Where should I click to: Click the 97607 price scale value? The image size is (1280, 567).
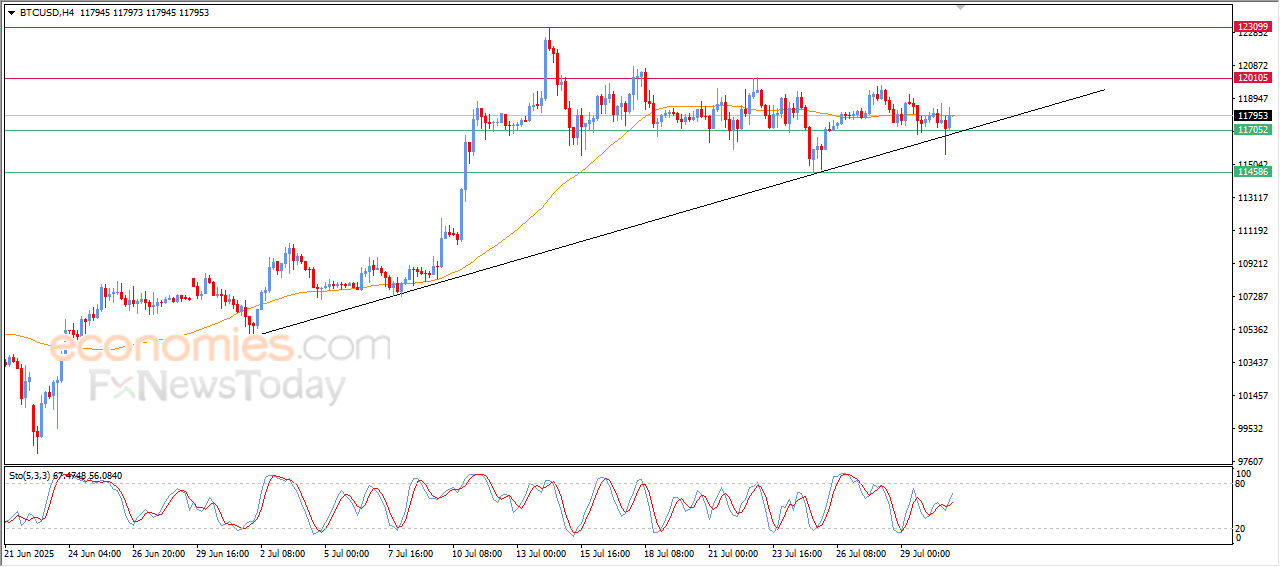(x=1250, y=462)
